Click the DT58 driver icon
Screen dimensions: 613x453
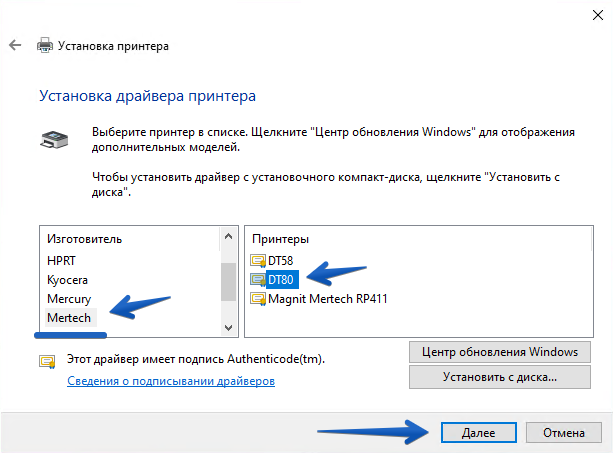coord(257,260)
